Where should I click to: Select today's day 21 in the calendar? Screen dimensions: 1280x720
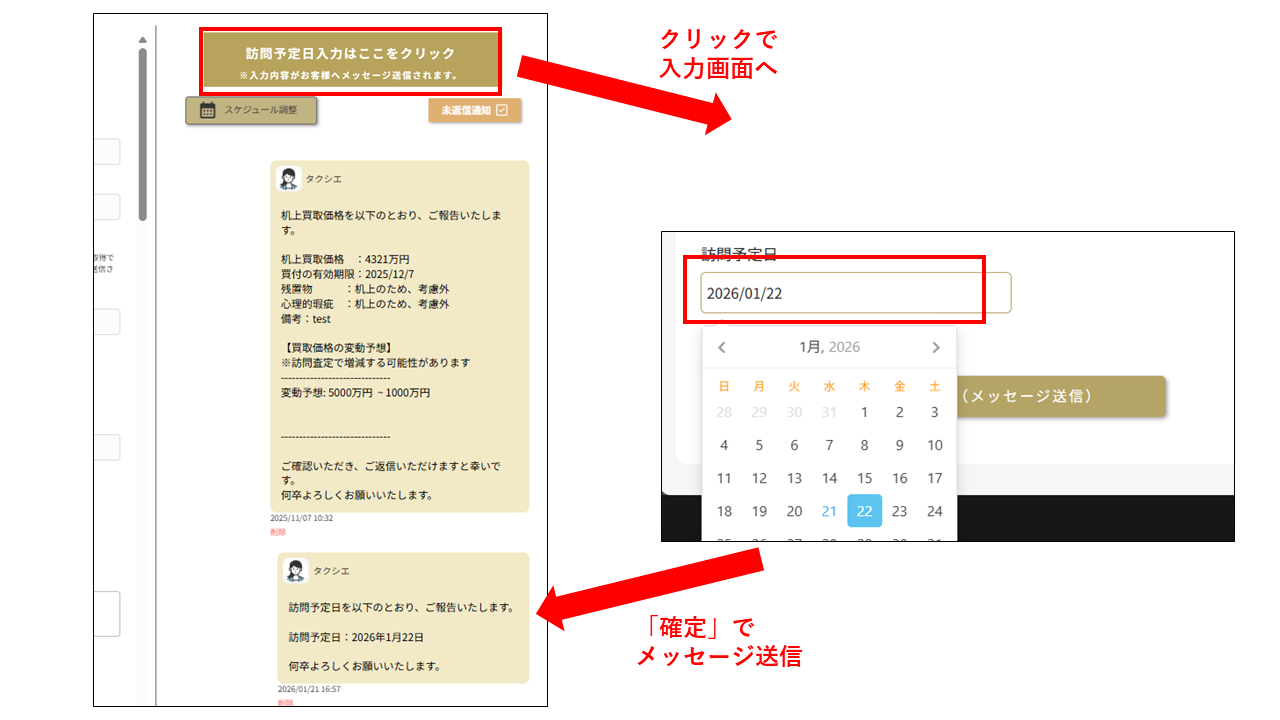829,511
